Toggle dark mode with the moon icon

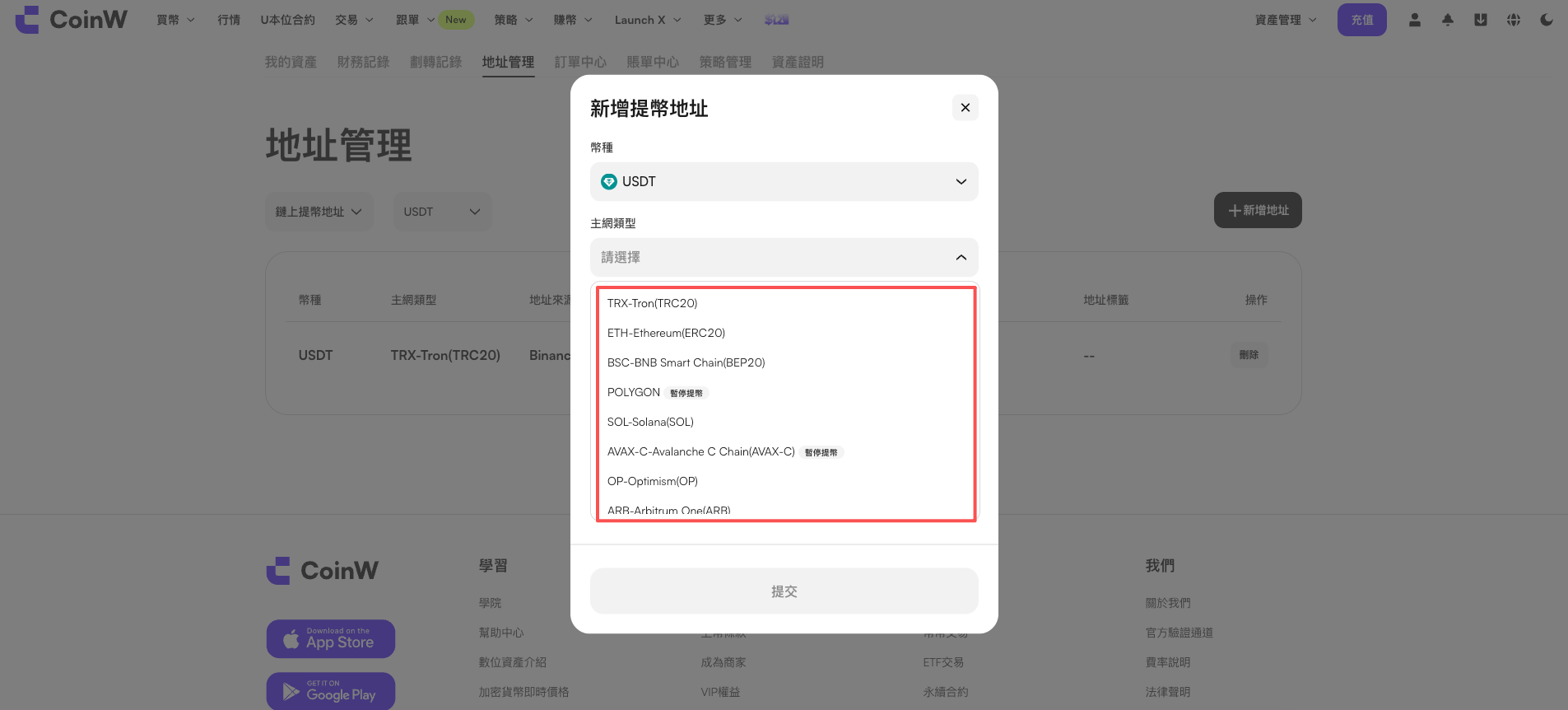pyautogui.click(x=1547, y=20)
